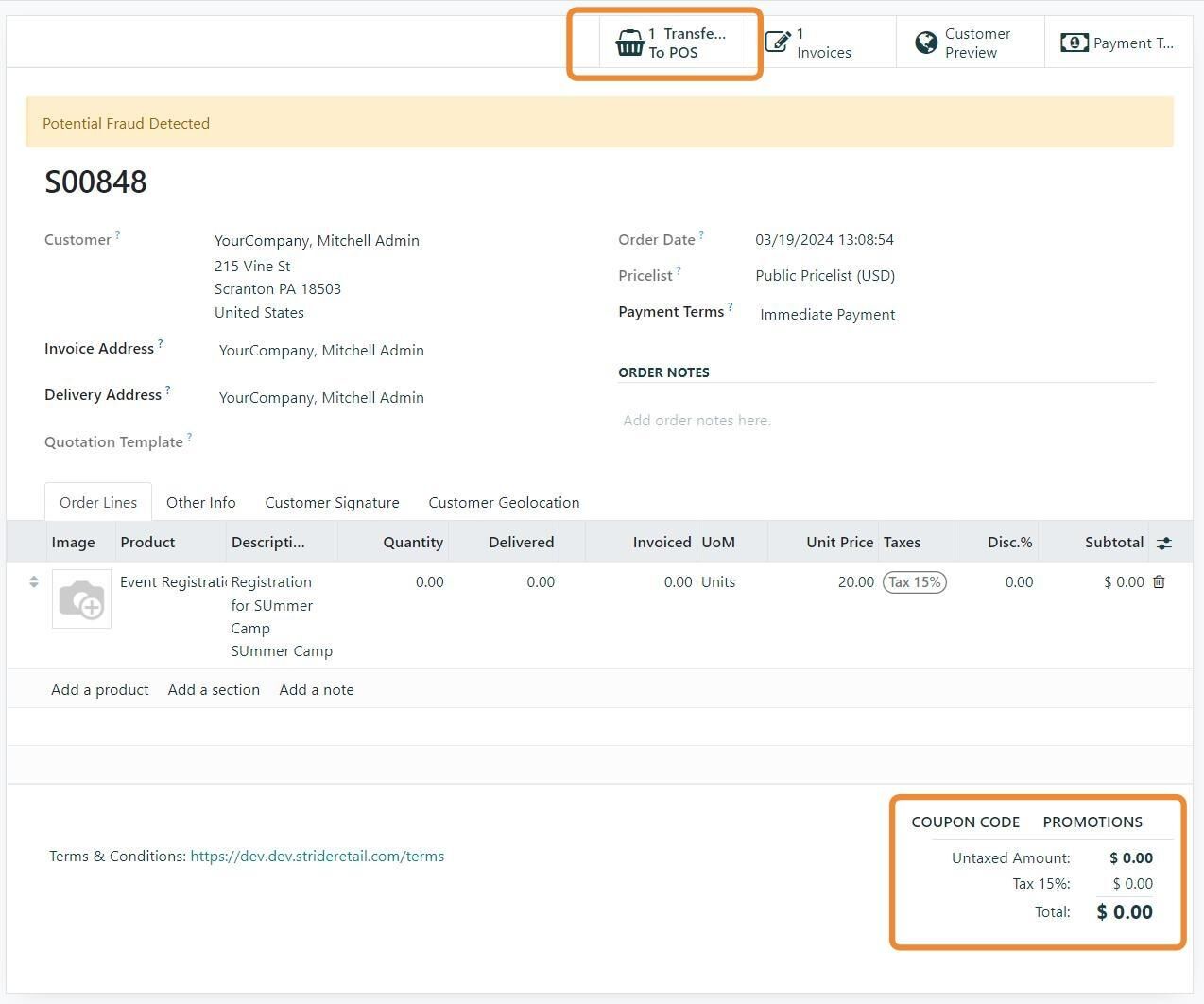Click the Untaxed Amount $ 0.00 value

[1131, 857]
